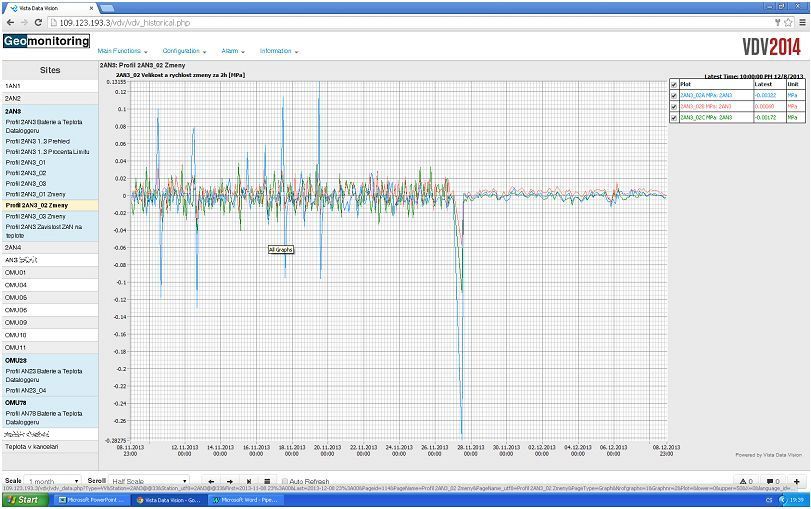Uncheck the 2AN3_02A MPa plot checkbox
The height and width of the screenshot is (509, 811).
click(x=673, y=96)
